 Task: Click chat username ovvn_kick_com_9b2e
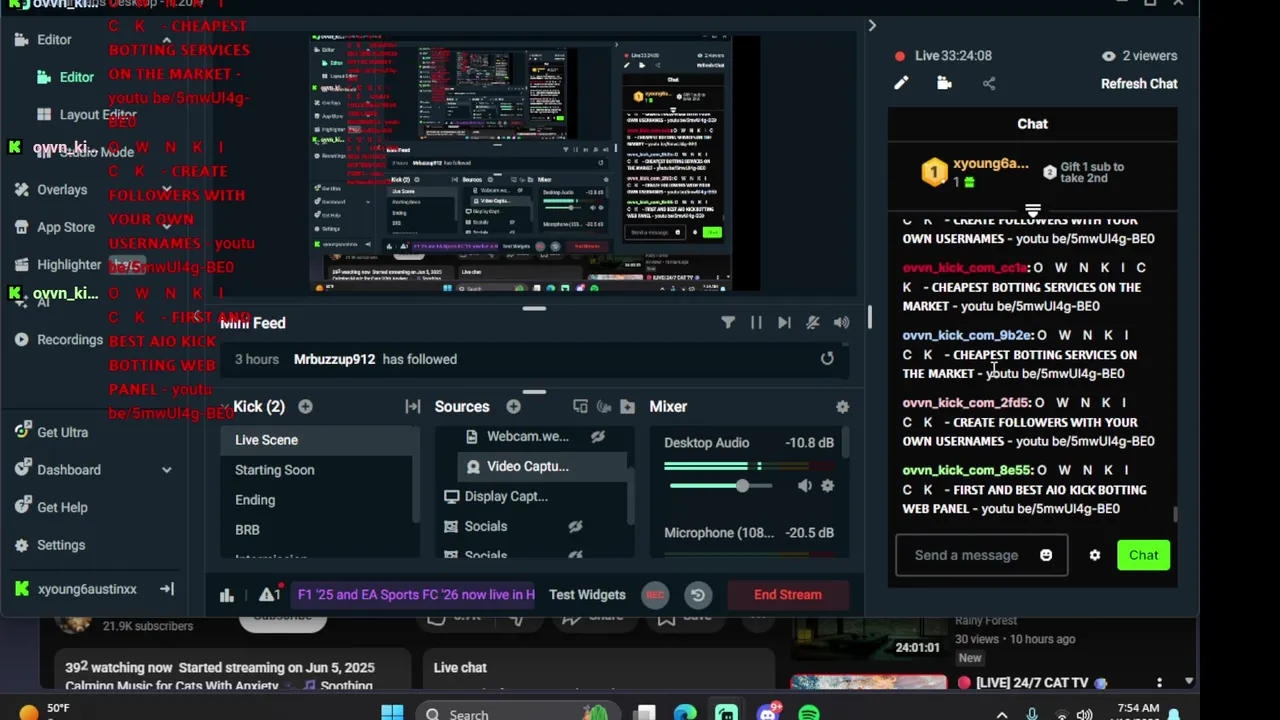coord(967,335)
